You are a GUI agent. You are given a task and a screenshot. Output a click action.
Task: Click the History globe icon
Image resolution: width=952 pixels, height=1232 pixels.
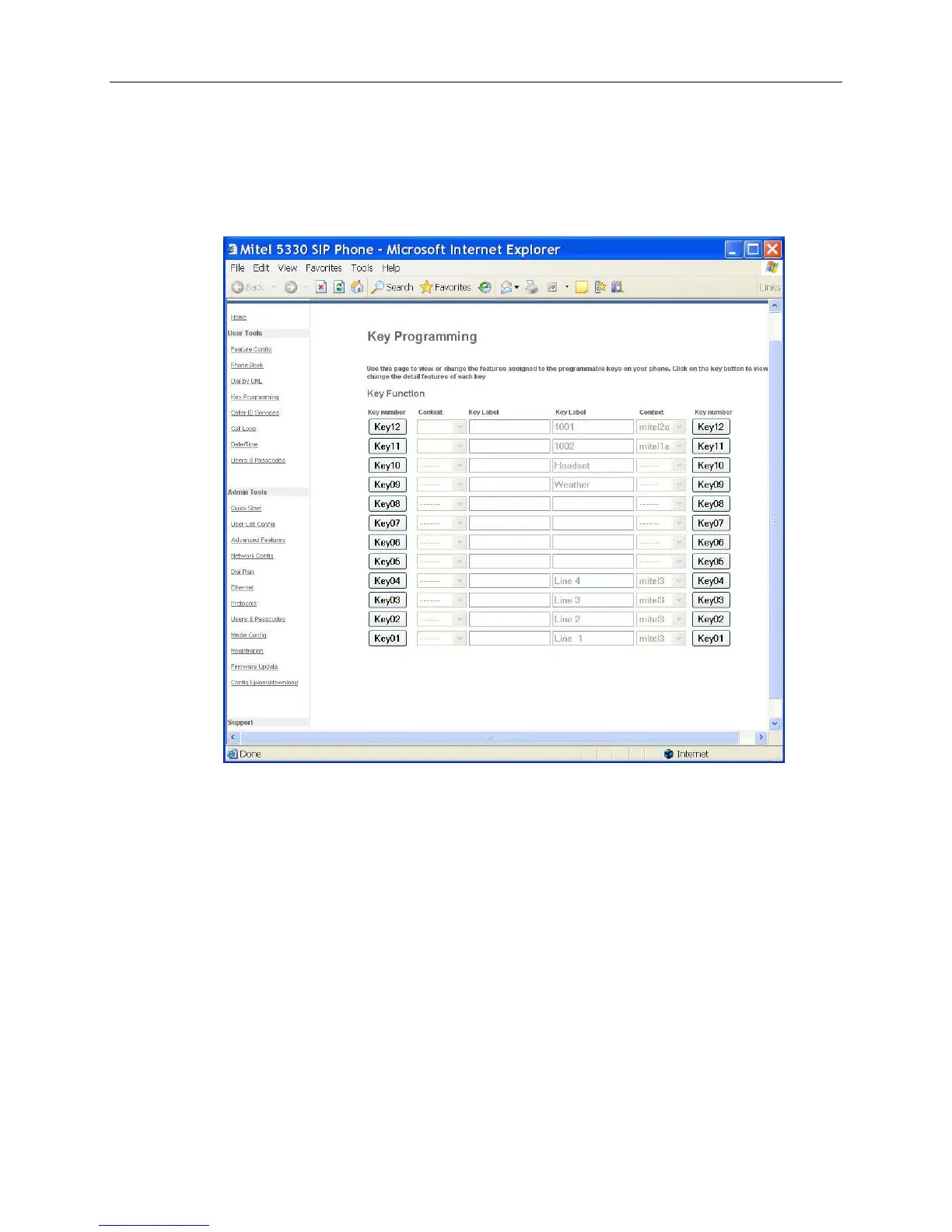(485, 287)
